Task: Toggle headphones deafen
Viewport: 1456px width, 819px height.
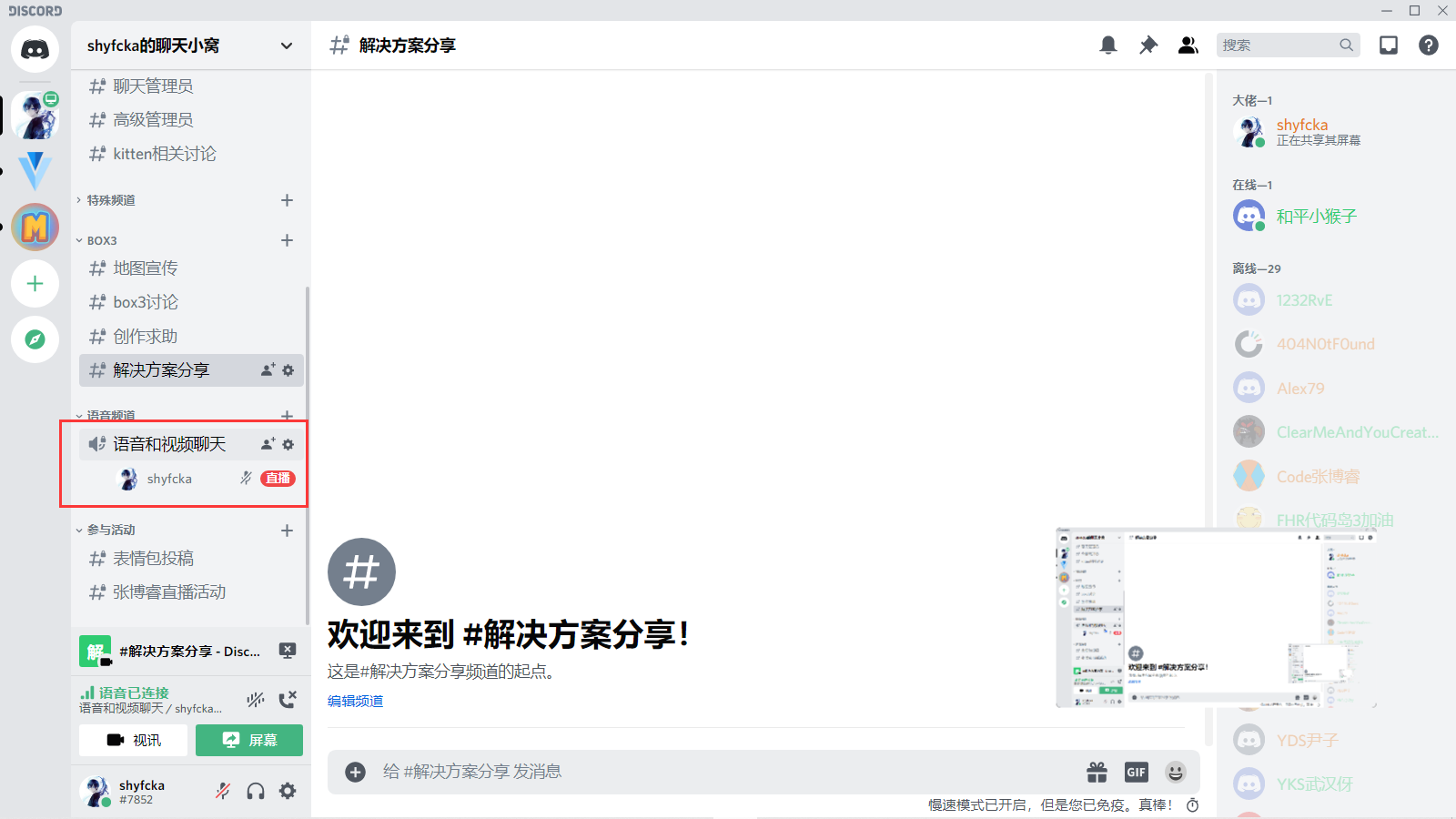Action: click(256, 791)
